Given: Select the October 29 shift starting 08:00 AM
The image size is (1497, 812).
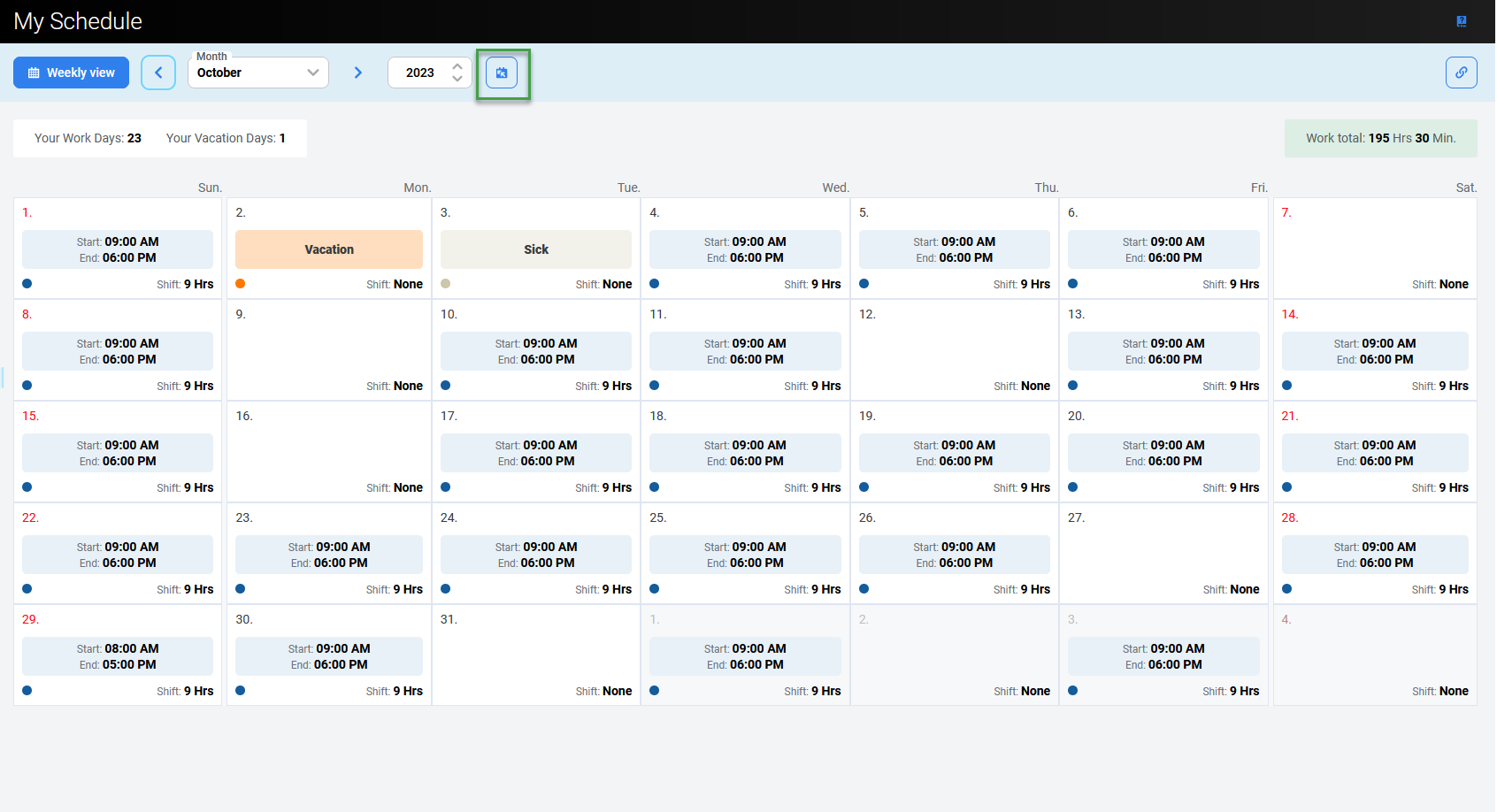Looking at the screenshot, I should [x=118, y=656].
